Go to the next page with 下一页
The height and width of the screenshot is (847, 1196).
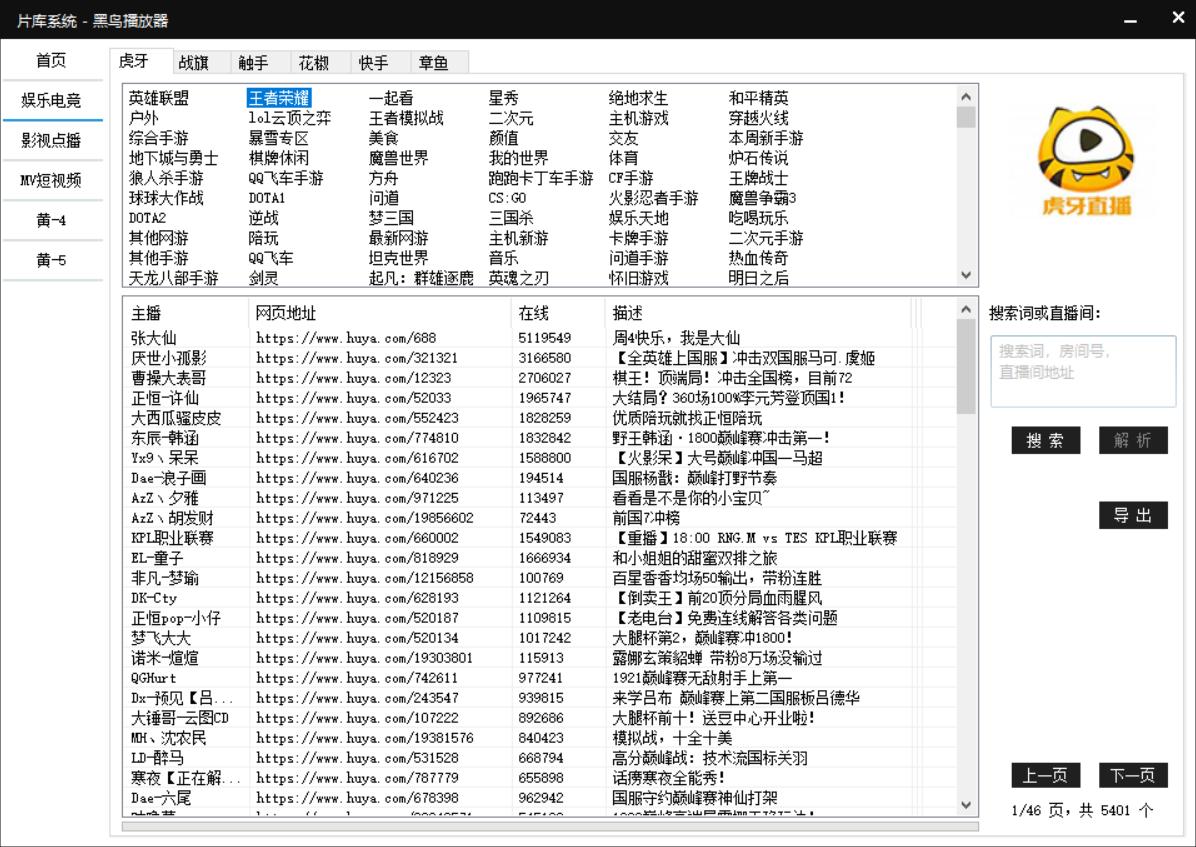(x=1133, y=775)
